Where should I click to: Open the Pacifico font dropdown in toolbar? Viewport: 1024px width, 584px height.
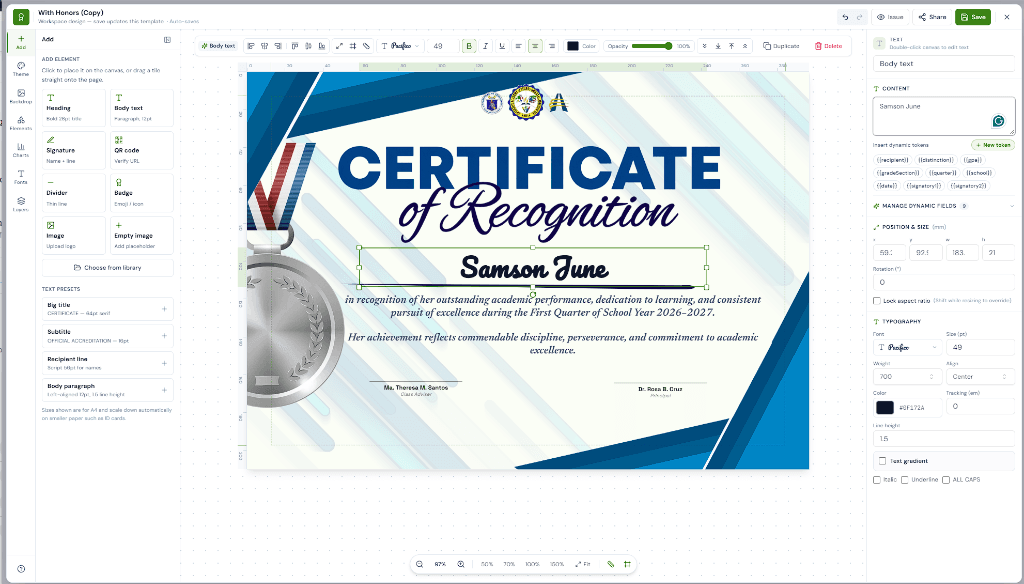(x=400, y=46)
